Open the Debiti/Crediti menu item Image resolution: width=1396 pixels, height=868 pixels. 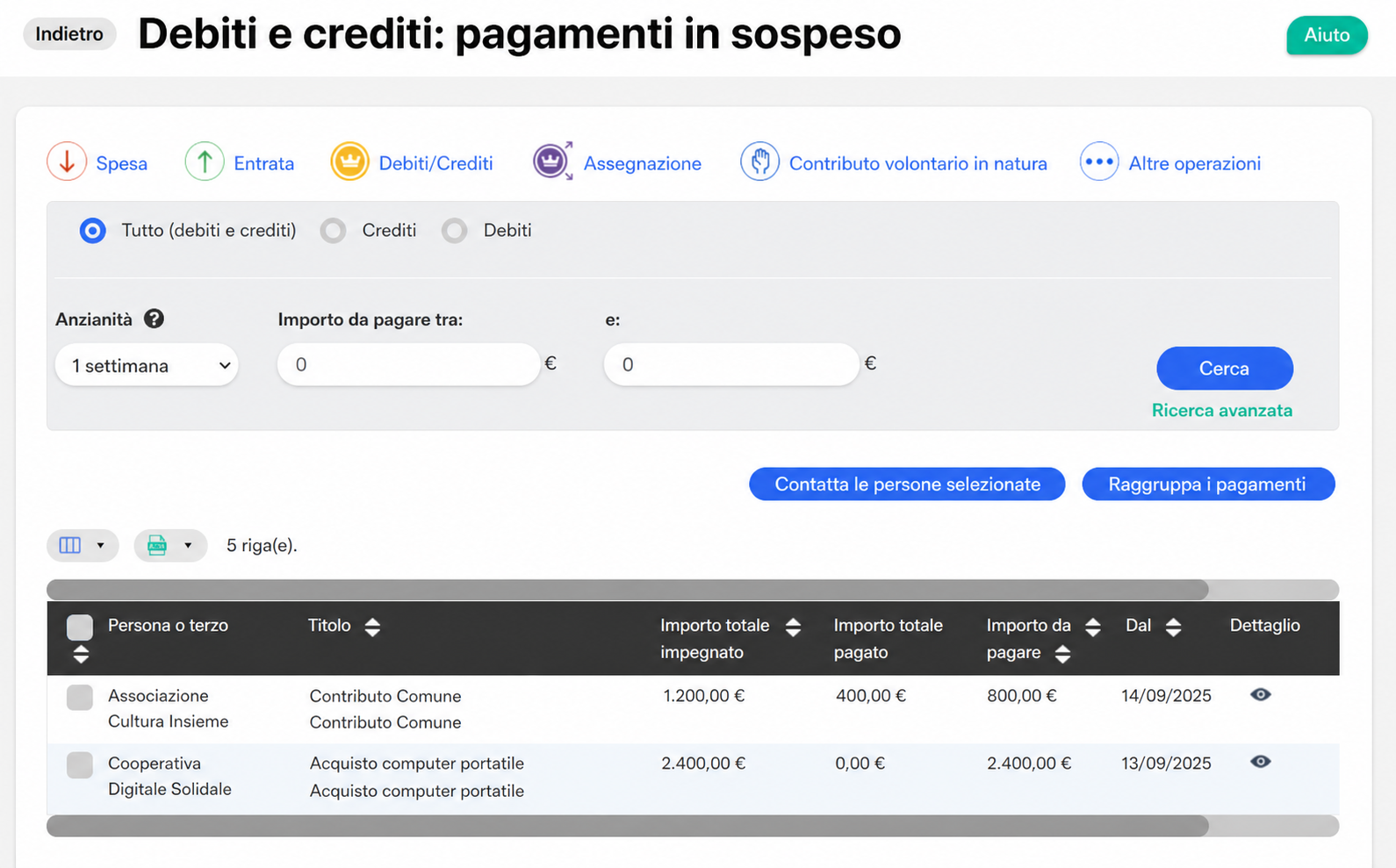click(x=435, y=163)
